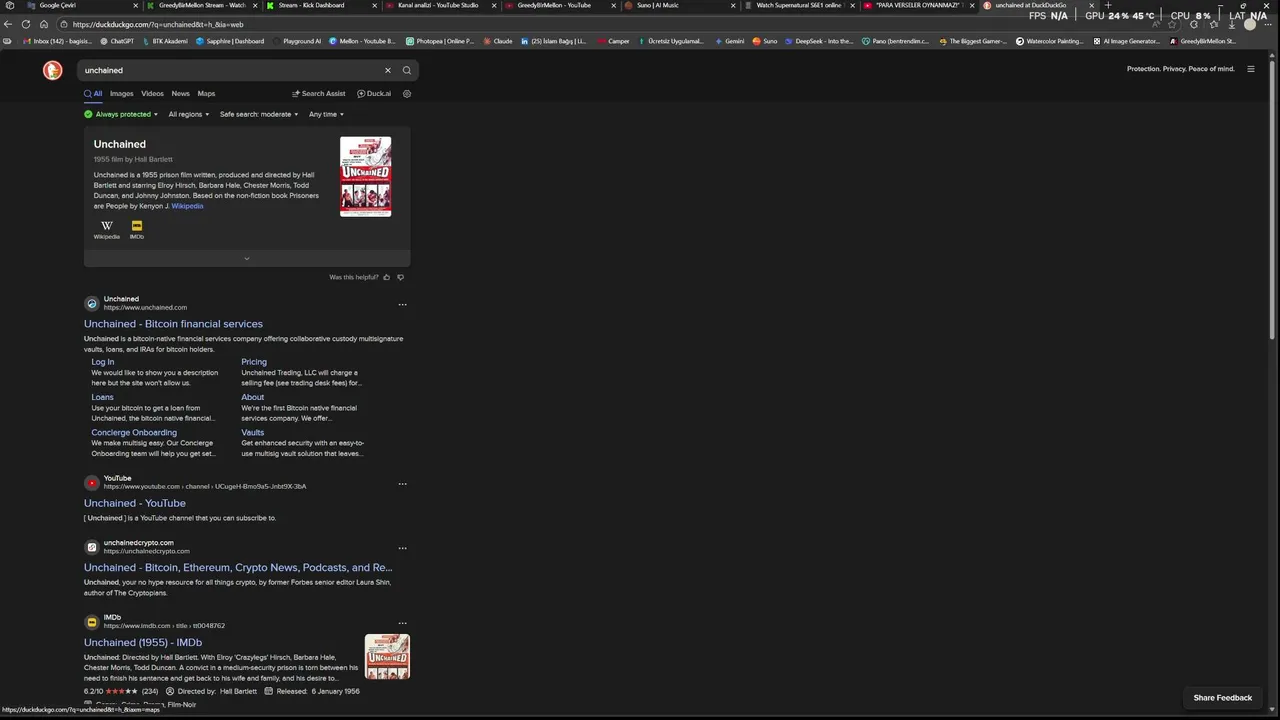This screenshot has width=1280, height=720.
Task: Click Share Feedback button
Action: point(1222,698)
